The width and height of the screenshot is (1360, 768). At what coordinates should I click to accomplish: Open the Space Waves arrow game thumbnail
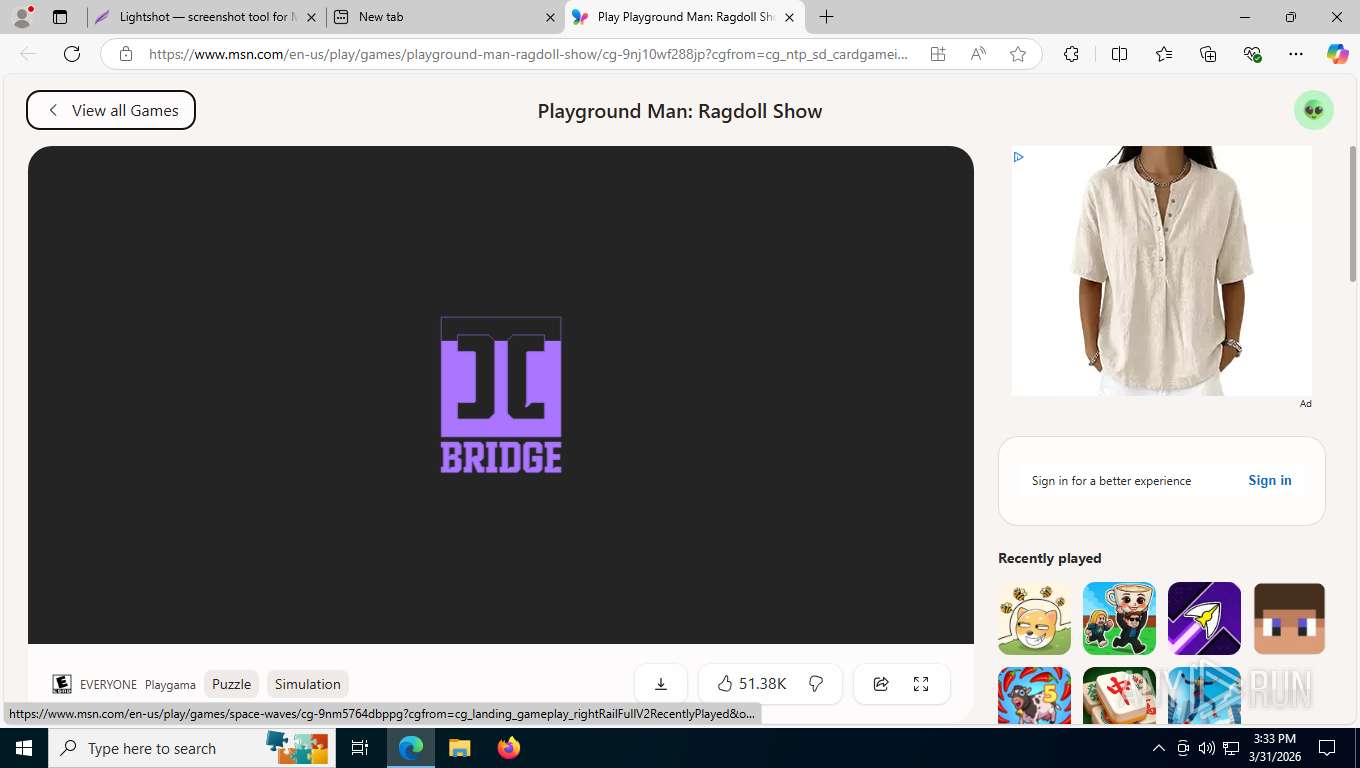click(x=1204, y=619)
